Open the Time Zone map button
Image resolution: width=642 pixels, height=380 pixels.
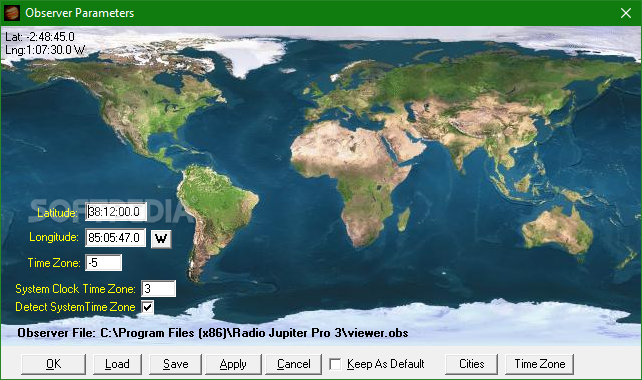(x=539, y=364)
